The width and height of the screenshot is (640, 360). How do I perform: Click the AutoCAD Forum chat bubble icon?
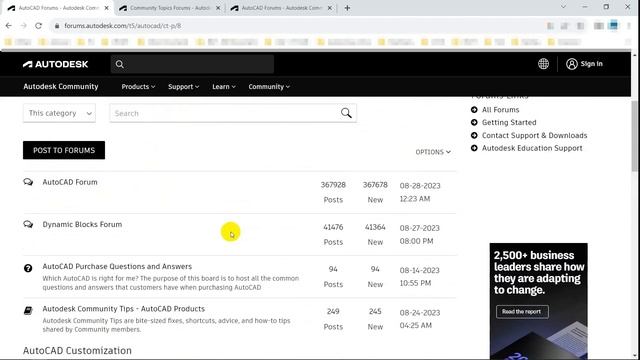[28, 182]
